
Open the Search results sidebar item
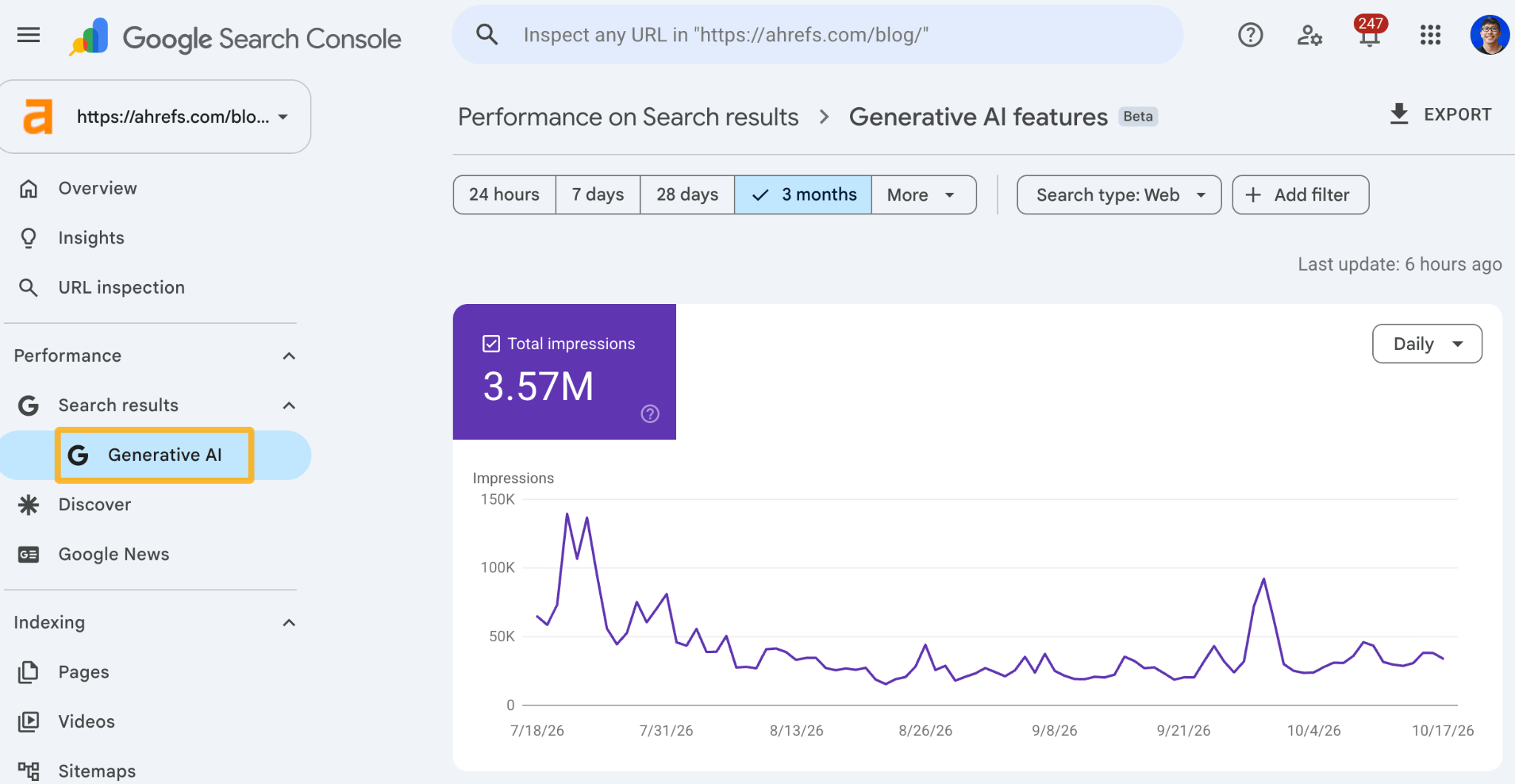tap(118, 405)
